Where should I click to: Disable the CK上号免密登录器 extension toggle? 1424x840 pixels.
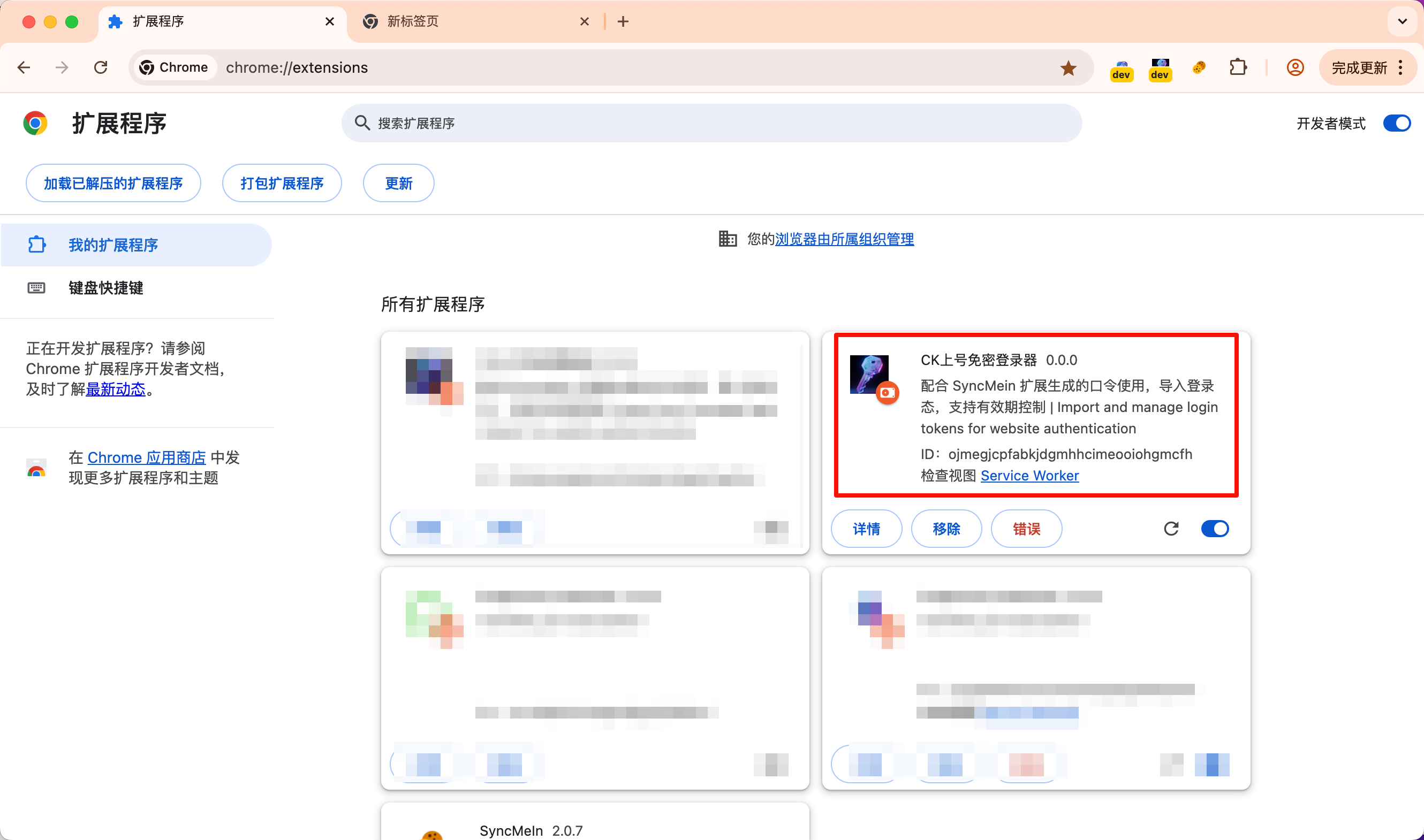click(x=1215, y=529)
